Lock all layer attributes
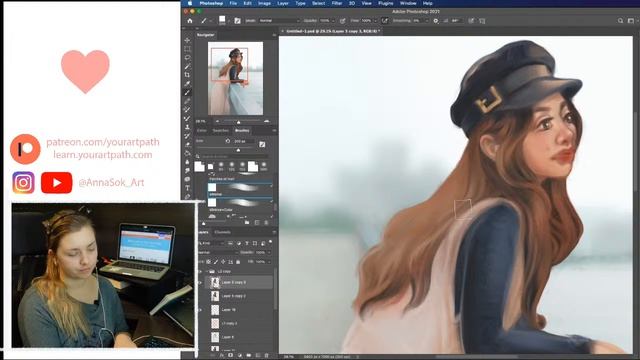 (x=238, y=262)
